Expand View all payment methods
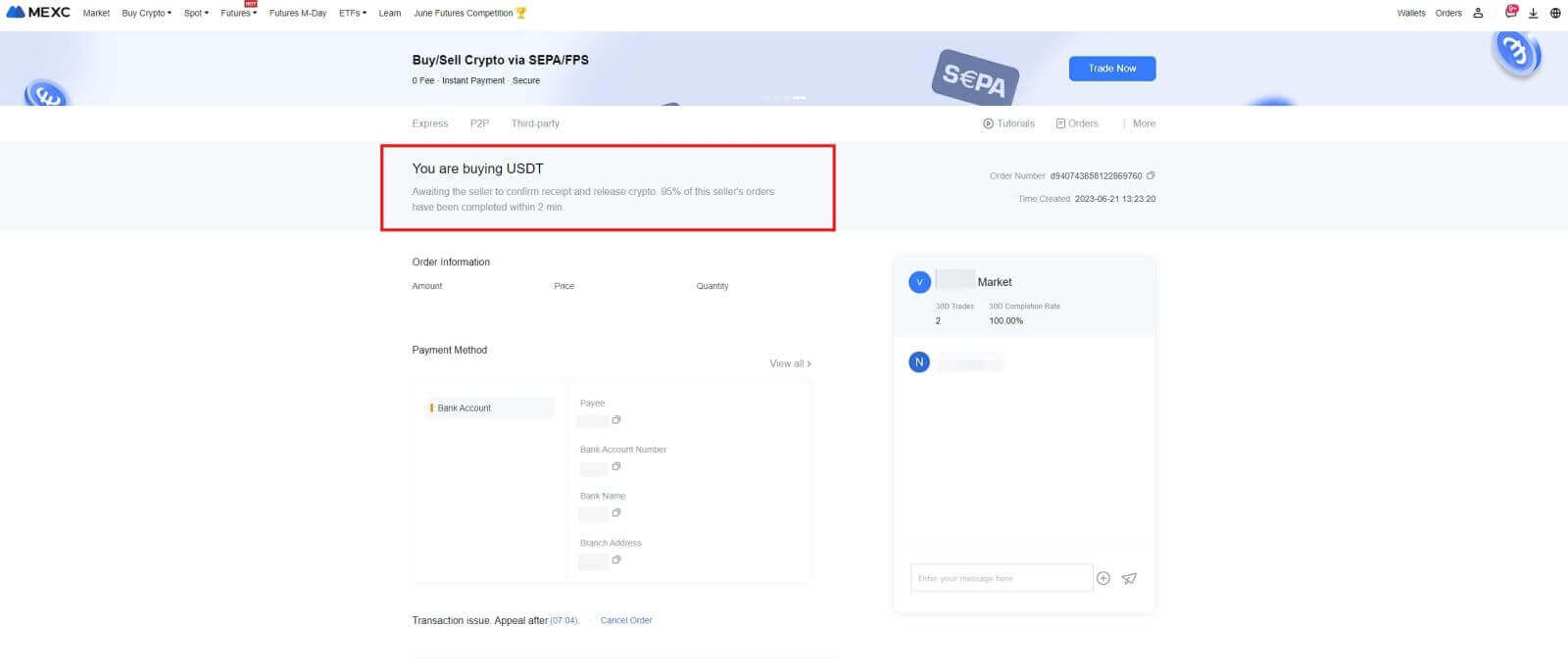The image size is (1568, 671). coord(790,363)
